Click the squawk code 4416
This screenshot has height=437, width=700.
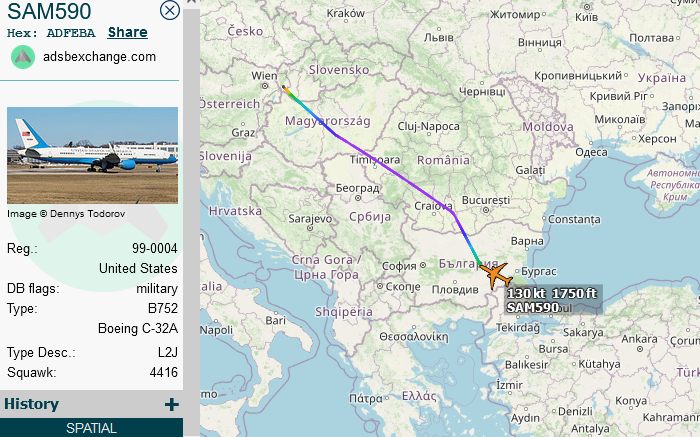pyautogui.click(x=163, y=372)
